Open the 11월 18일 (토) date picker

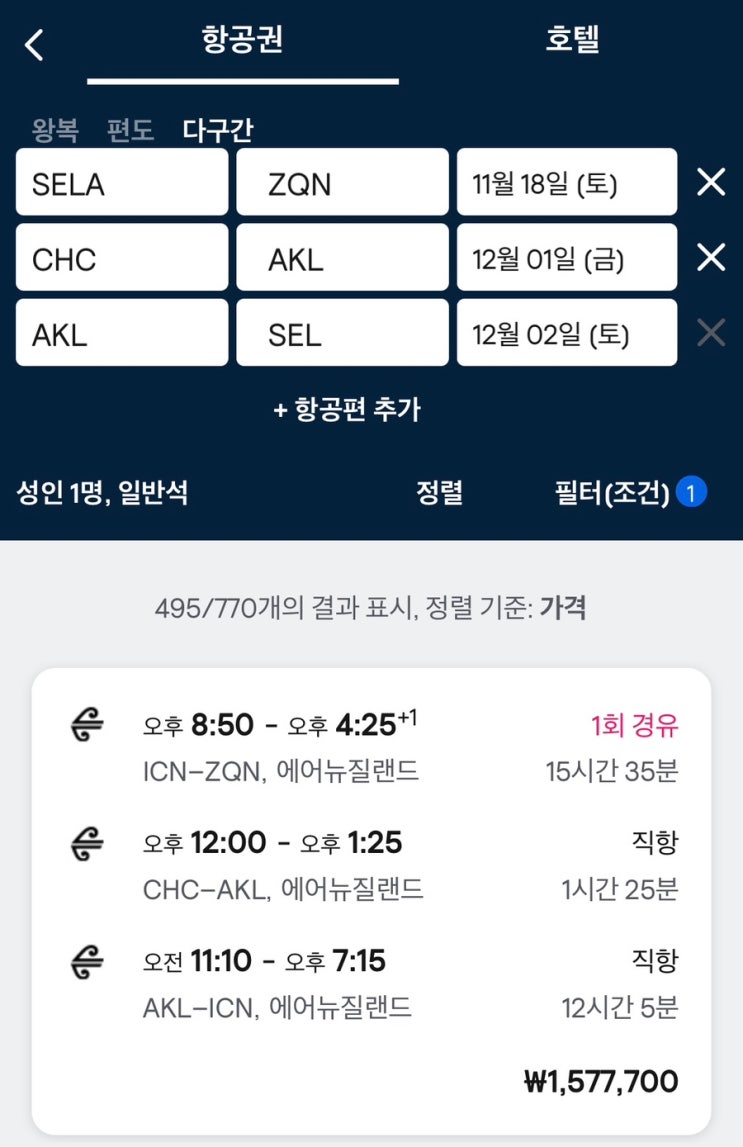click(567, 182)
